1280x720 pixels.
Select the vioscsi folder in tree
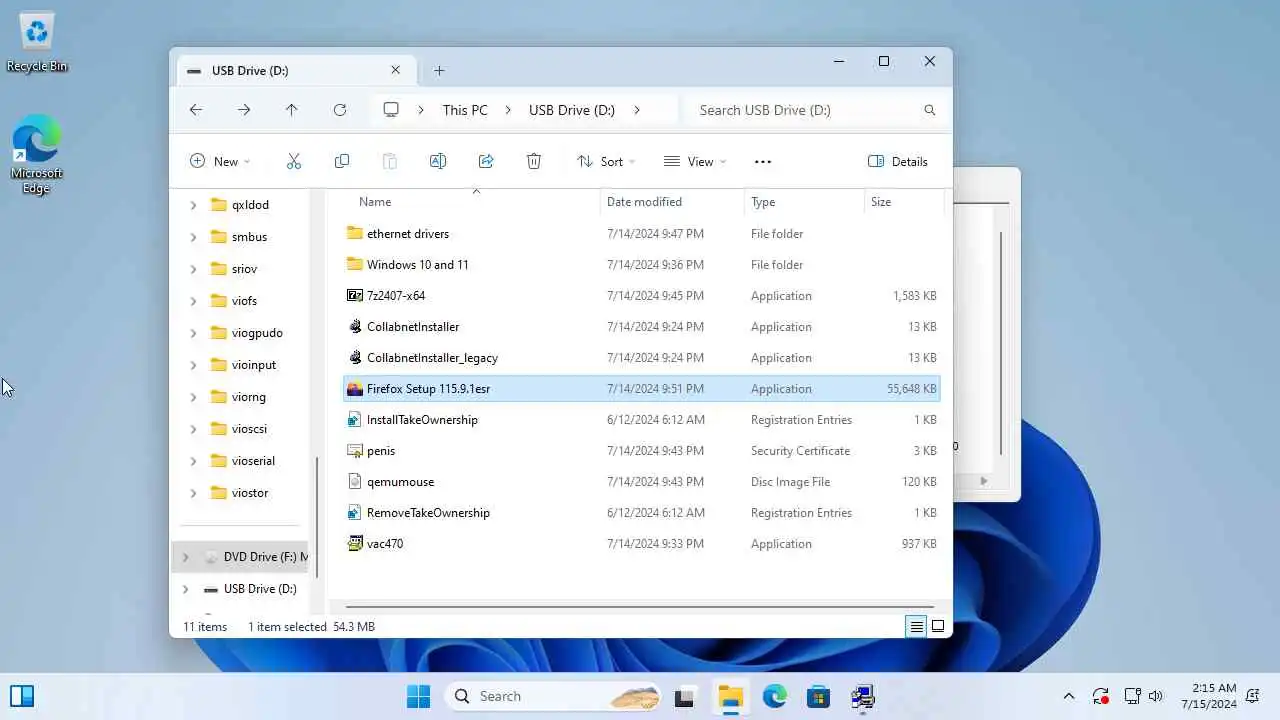pos(240,429)
